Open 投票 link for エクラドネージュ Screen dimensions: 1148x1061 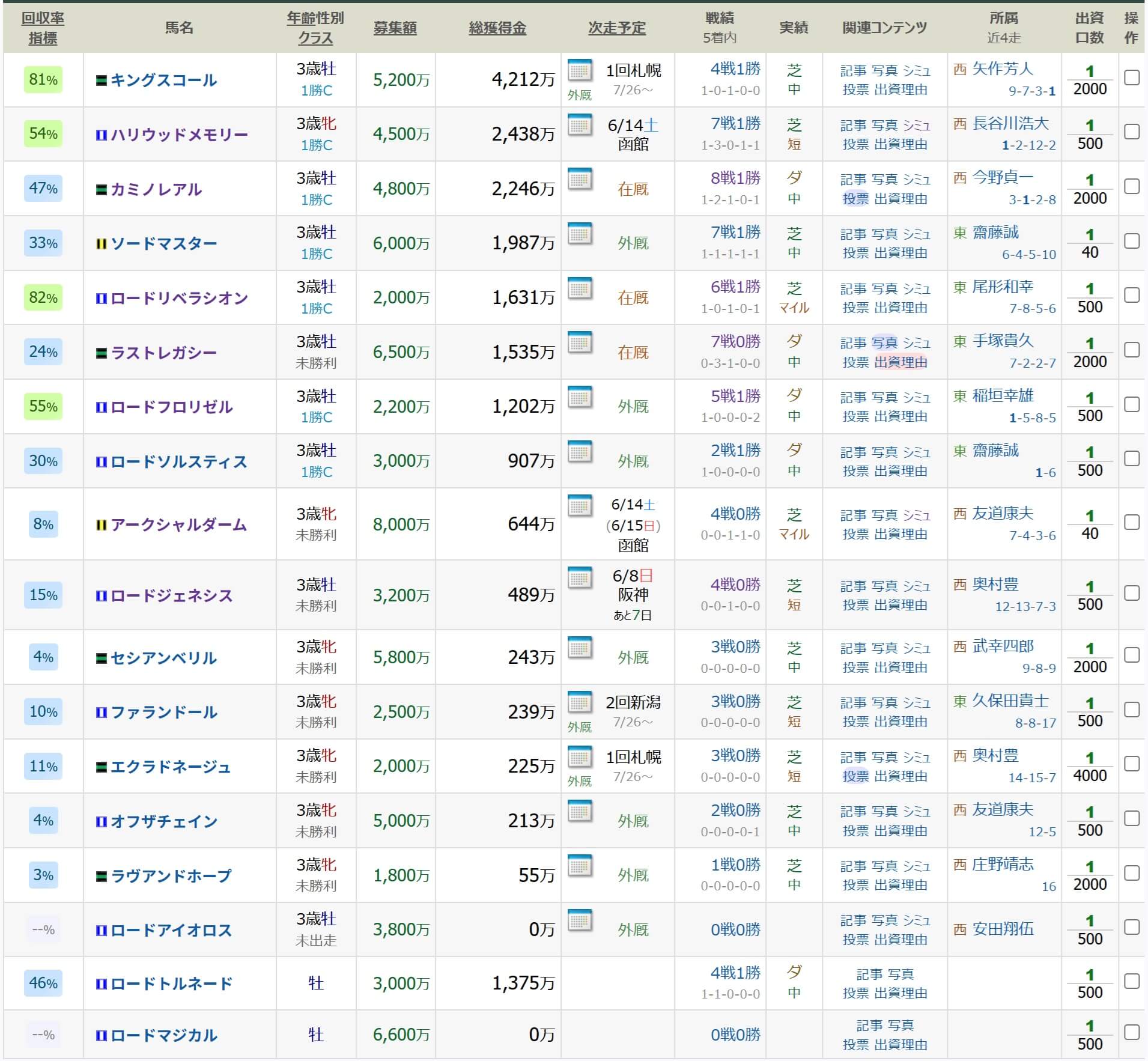click(855, 776)
